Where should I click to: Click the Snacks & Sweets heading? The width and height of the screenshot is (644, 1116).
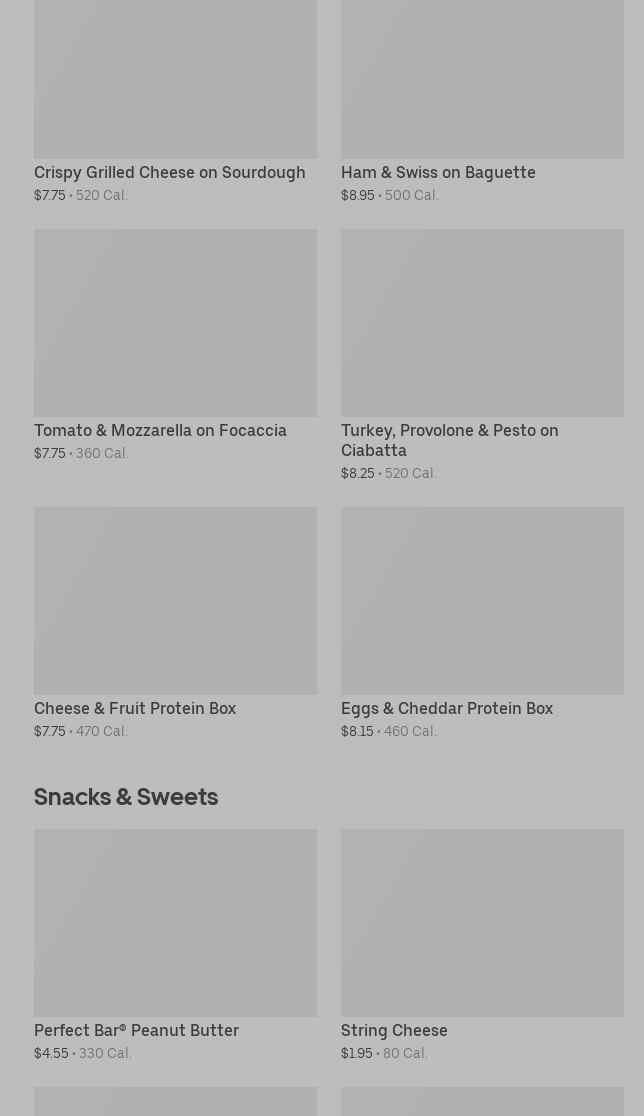[x=126, y=796]
